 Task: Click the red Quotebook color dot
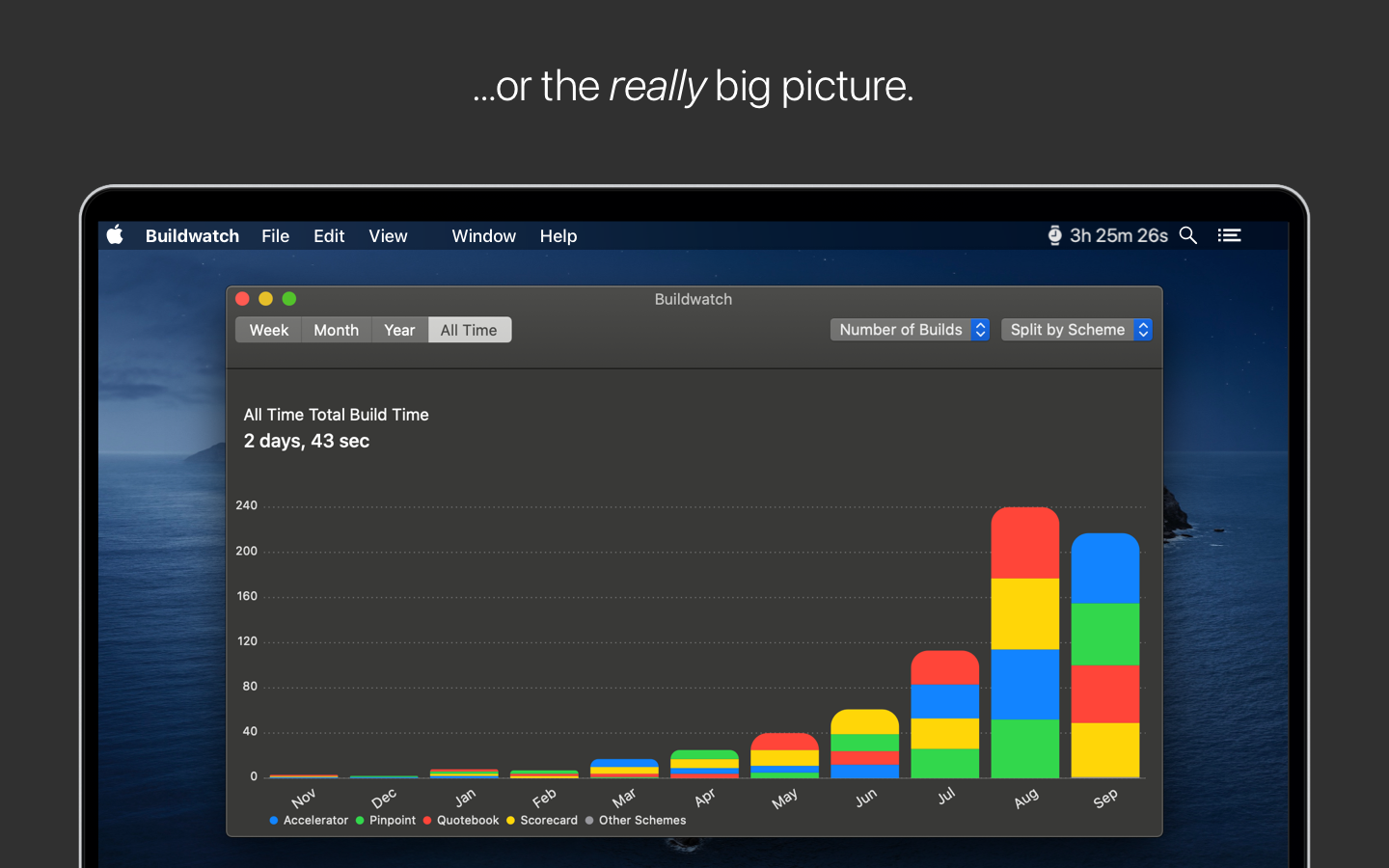coord(426,820)
